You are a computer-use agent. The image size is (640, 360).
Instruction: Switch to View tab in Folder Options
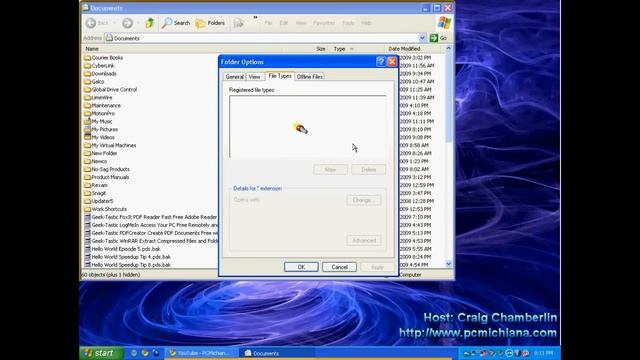click(x=254, y=77)
